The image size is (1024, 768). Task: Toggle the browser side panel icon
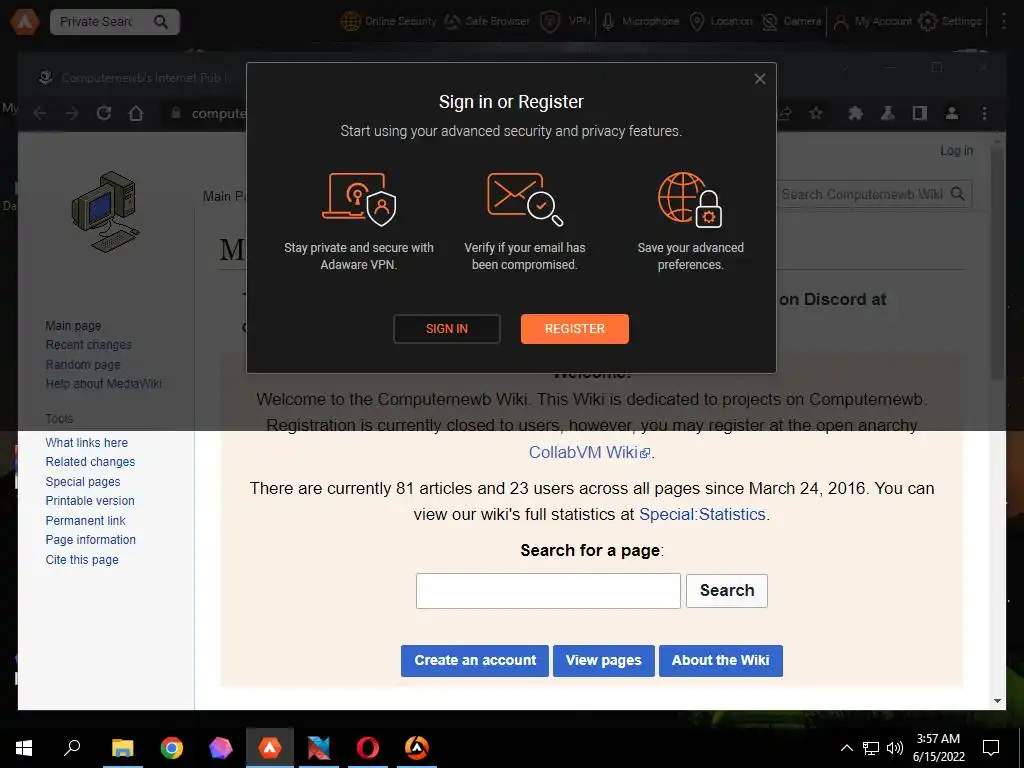pos(920,114)
